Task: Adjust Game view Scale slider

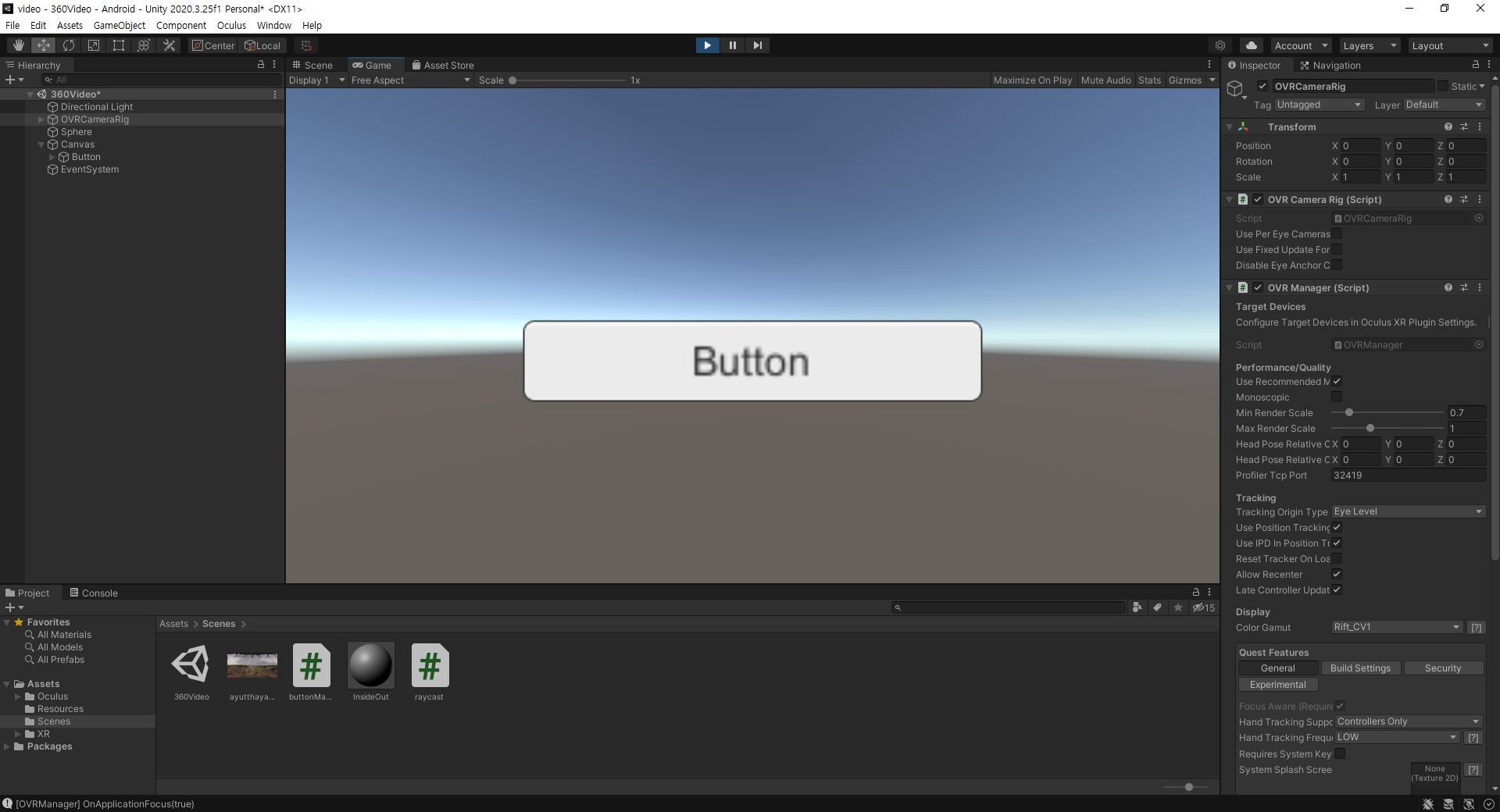Action: [x=568, y=80]
